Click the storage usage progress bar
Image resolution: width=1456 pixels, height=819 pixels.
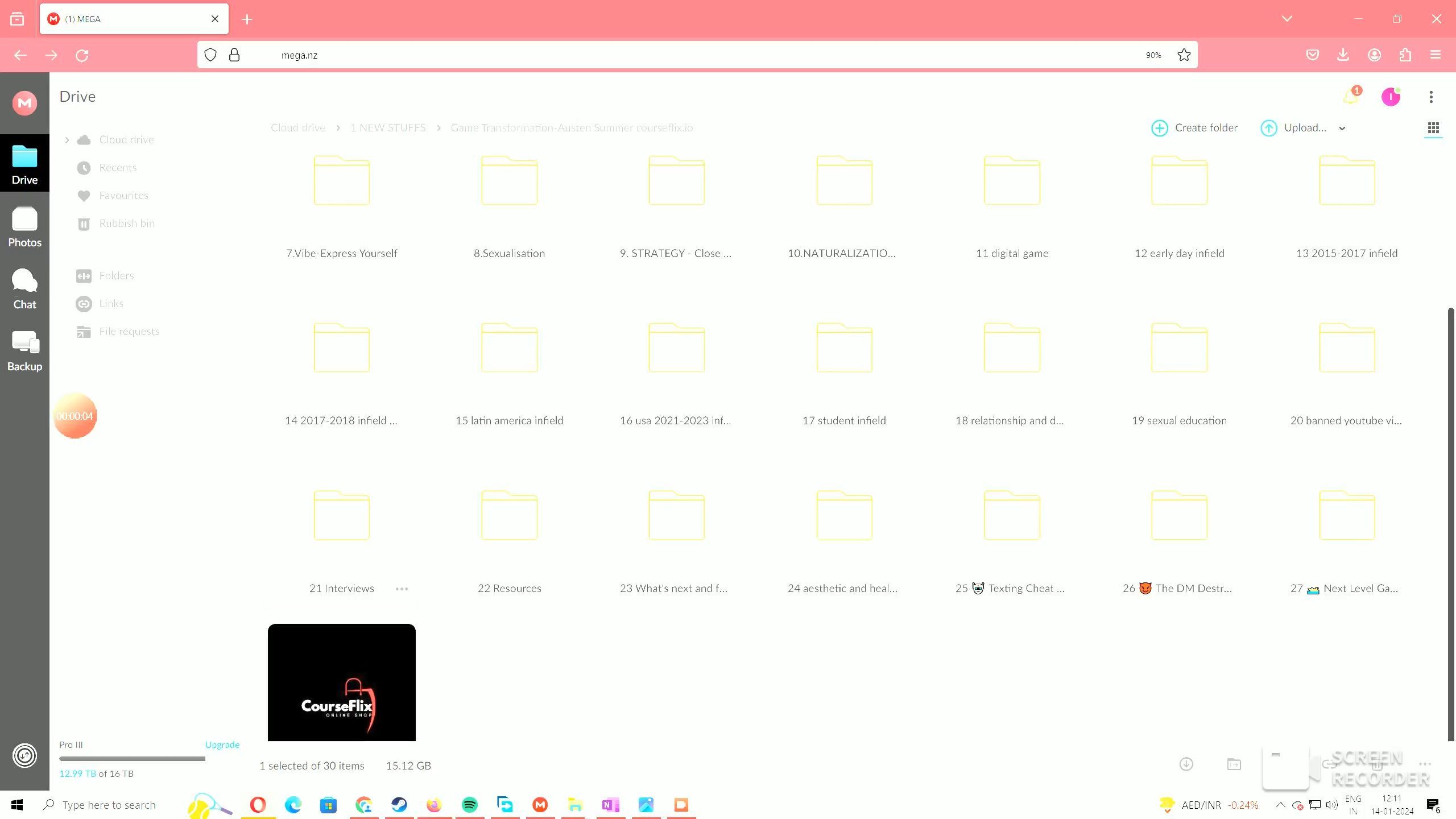[132, 759]
